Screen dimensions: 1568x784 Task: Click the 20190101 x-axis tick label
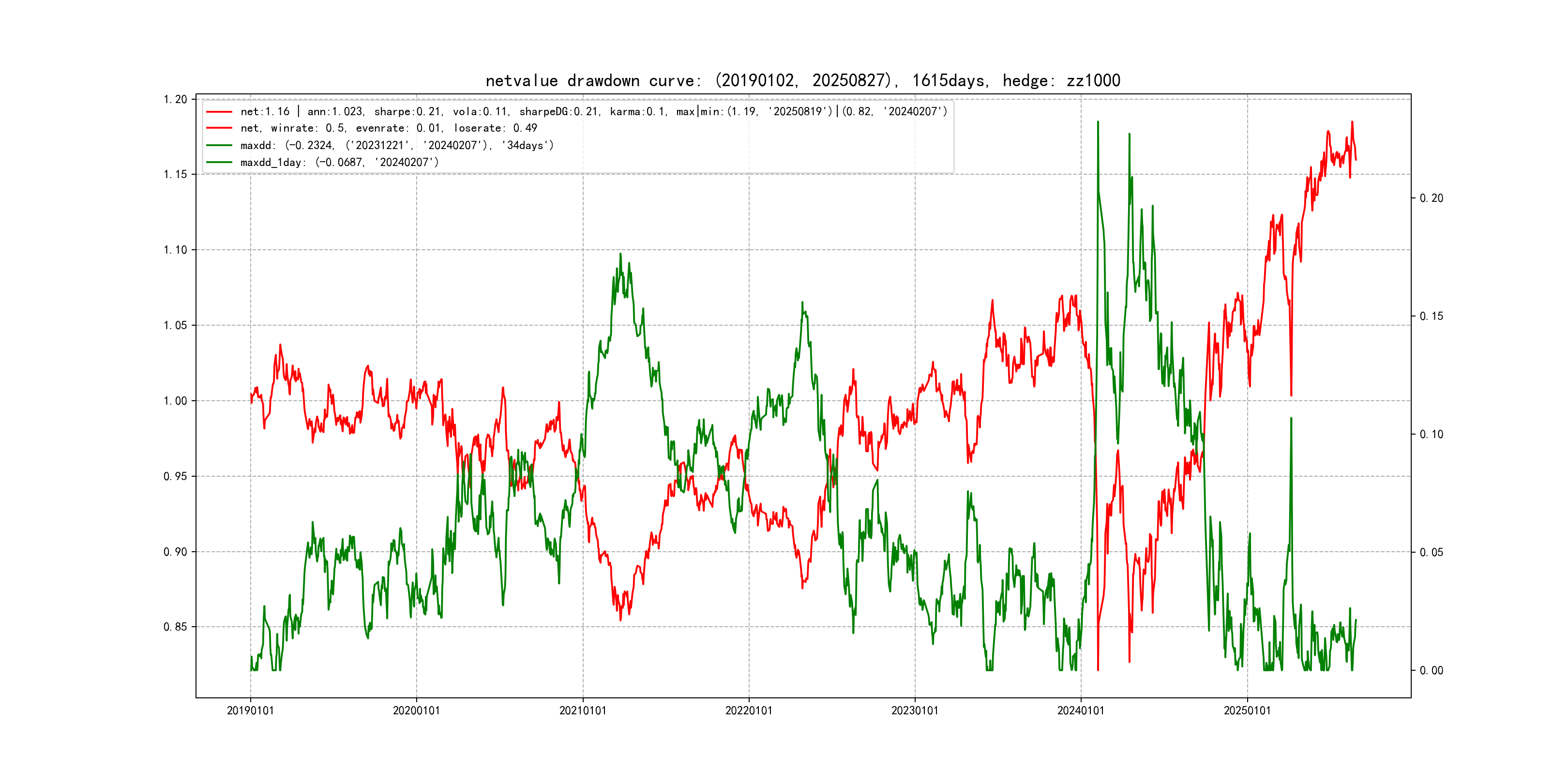[250, 711]
